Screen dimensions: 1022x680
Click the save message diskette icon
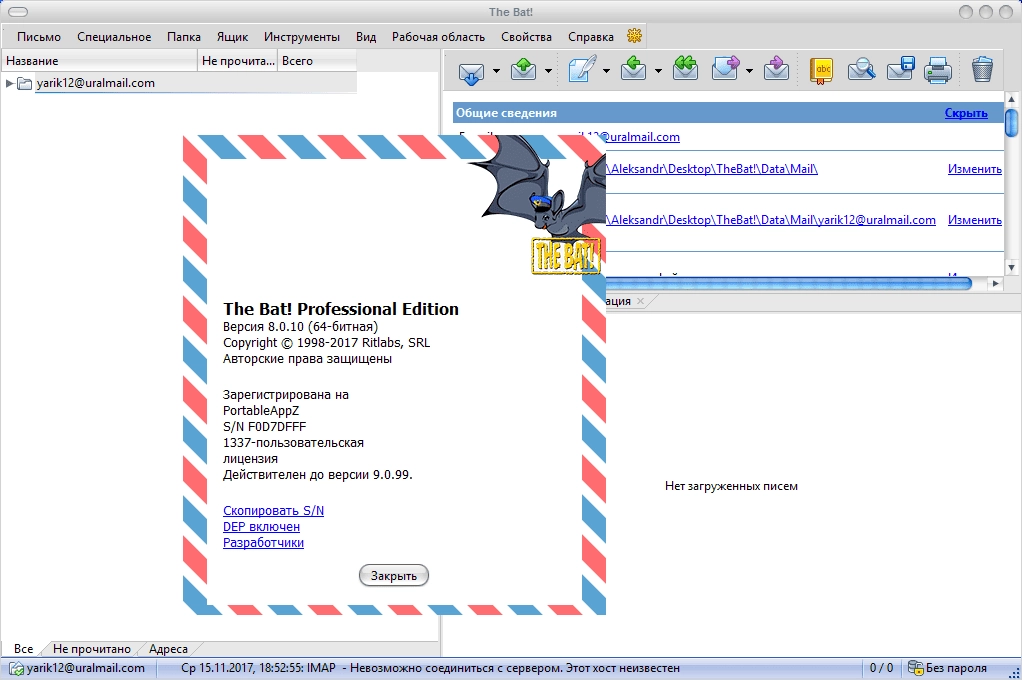900,70
